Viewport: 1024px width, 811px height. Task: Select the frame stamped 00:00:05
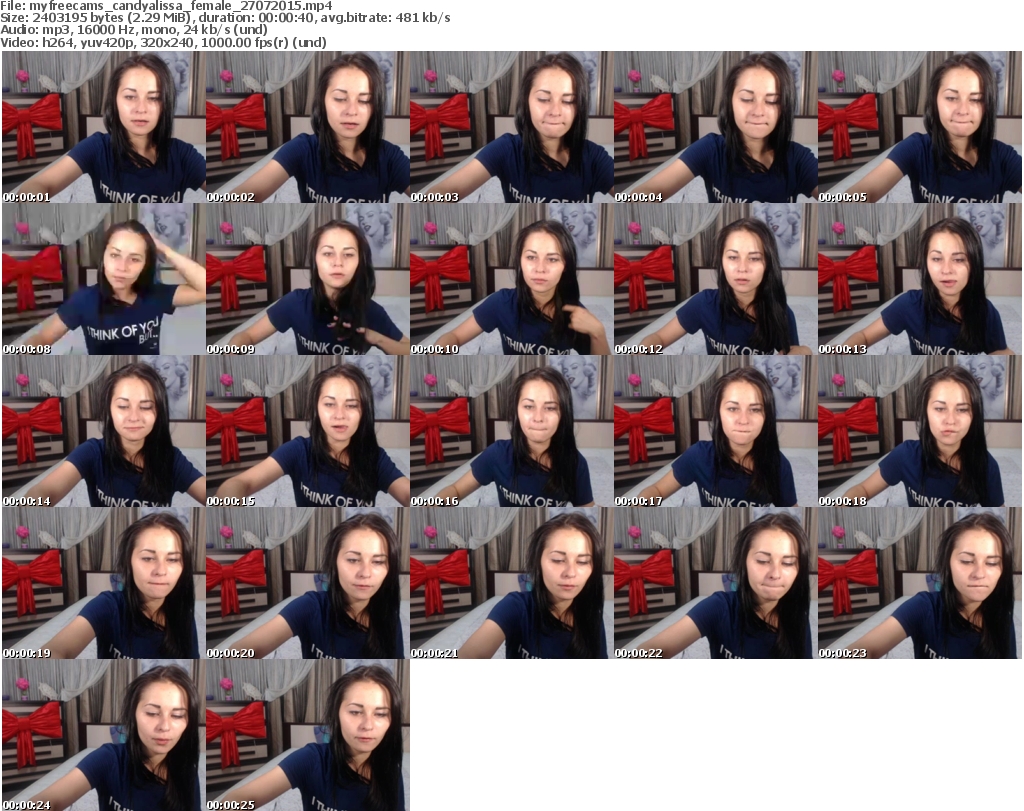920,127
